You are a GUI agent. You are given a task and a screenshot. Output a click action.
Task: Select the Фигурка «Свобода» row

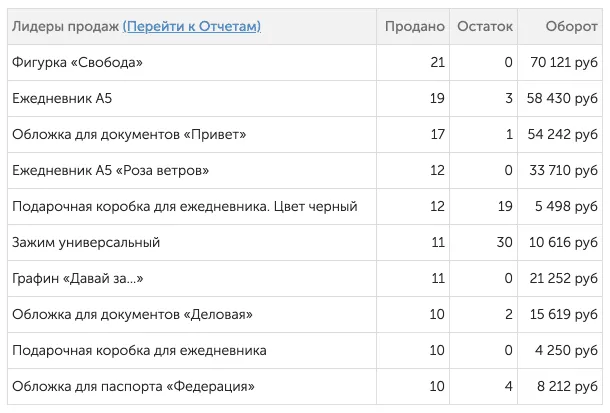point(305,62)
